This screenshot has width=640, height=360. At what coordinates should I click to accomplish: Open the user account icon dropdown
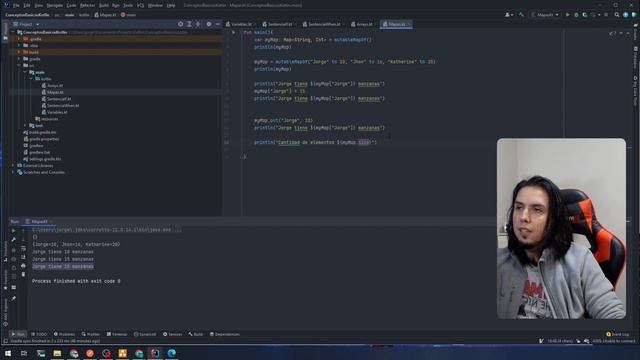[x=509, y=15]
